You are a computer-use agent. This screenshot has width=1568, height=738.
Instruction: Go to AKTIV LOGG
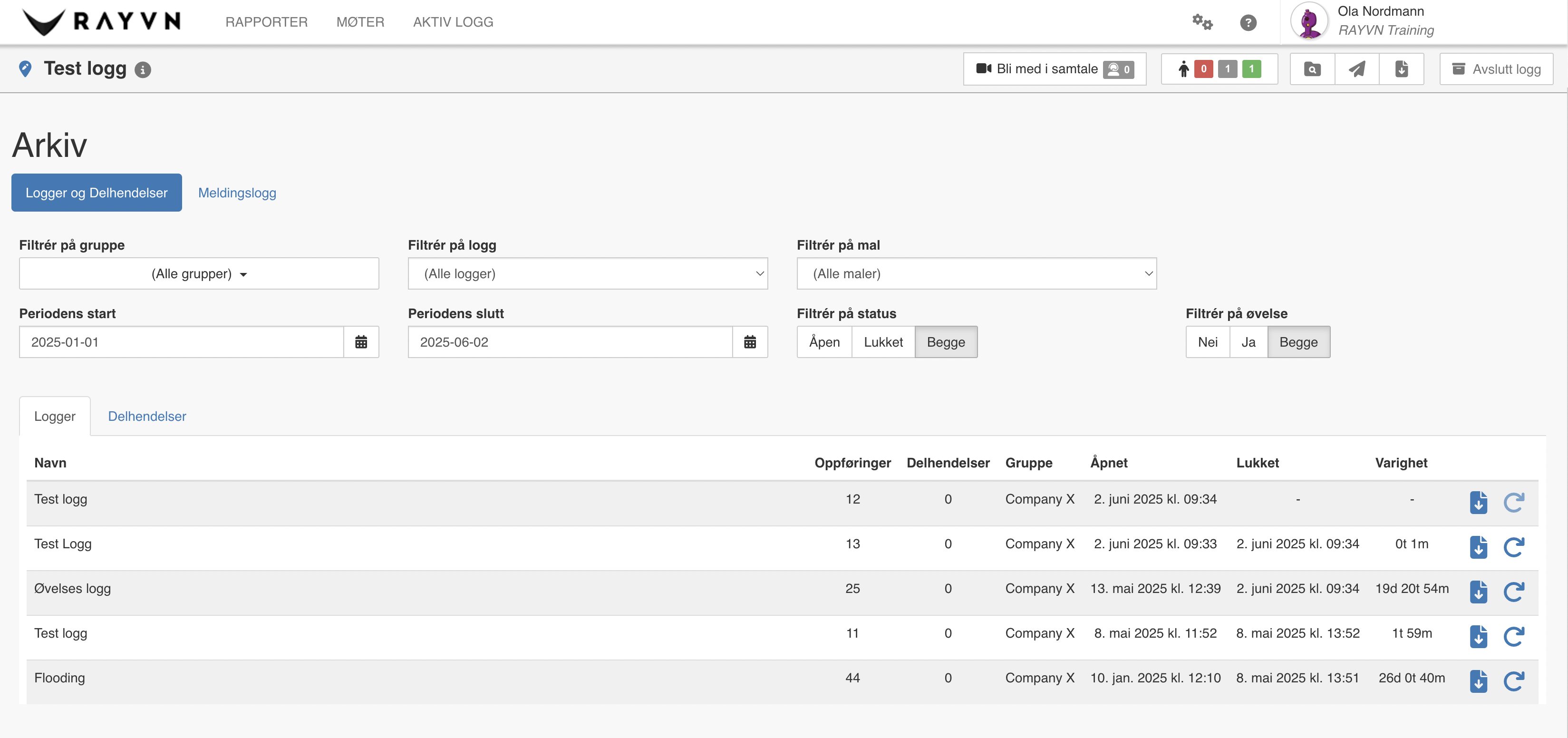click(x=453, y=22)
